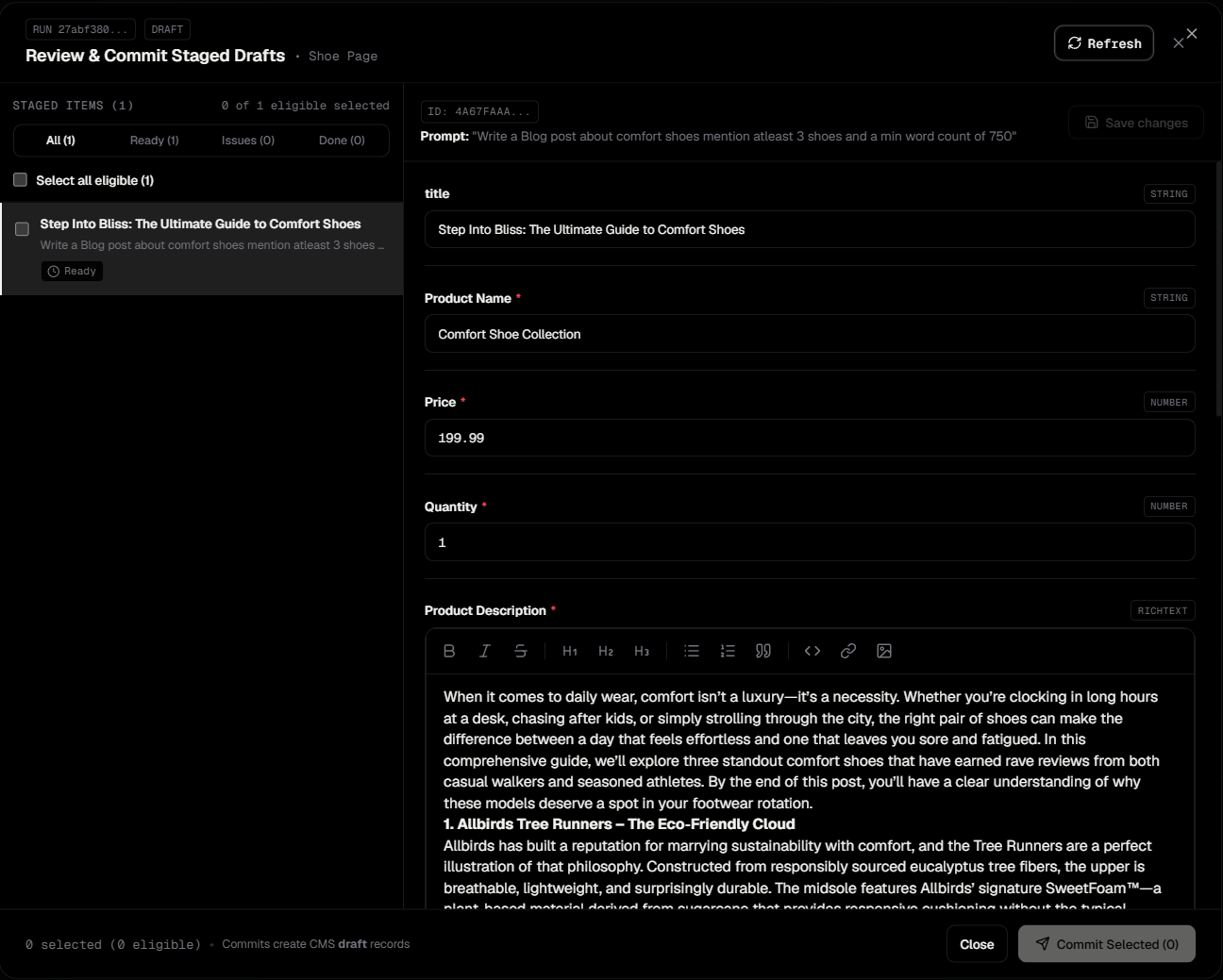Click the RUN 27abf380 badge
This screenshot has height=980, width=1223.
pos(80,29)
